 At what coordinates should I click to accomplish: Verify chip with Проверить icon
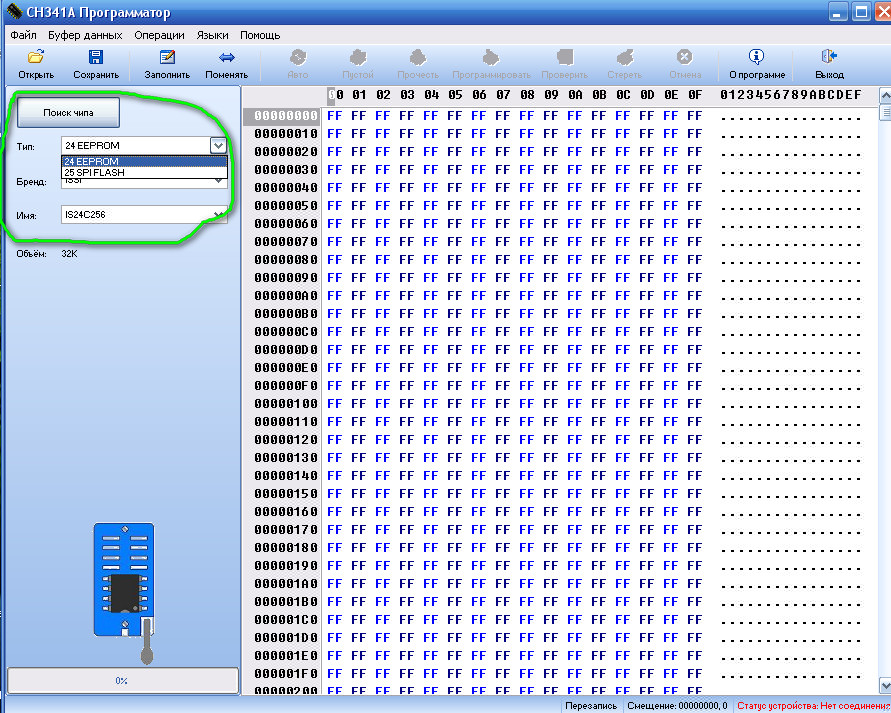(x=565, y=57)
